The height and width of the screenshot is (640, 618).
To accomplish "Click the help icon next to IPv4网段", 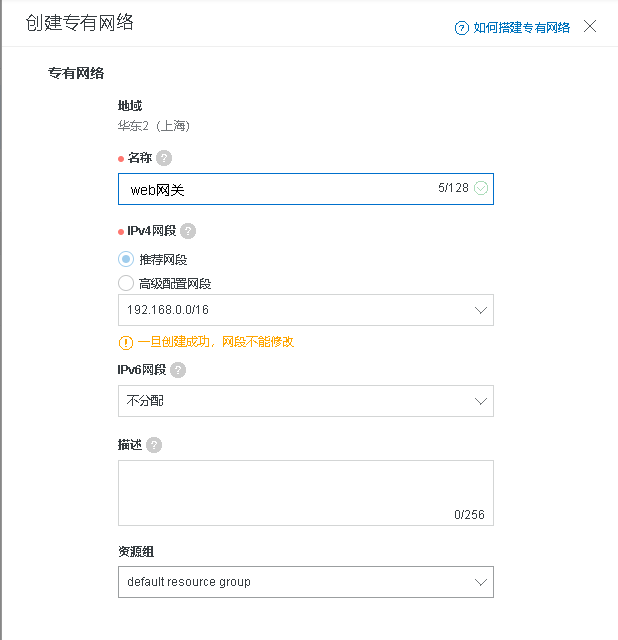I will (x=188, y=231).
